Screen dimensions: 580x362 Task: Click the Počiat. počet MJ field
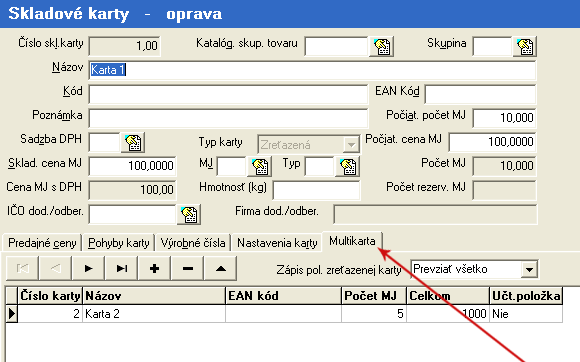point(504,118)
